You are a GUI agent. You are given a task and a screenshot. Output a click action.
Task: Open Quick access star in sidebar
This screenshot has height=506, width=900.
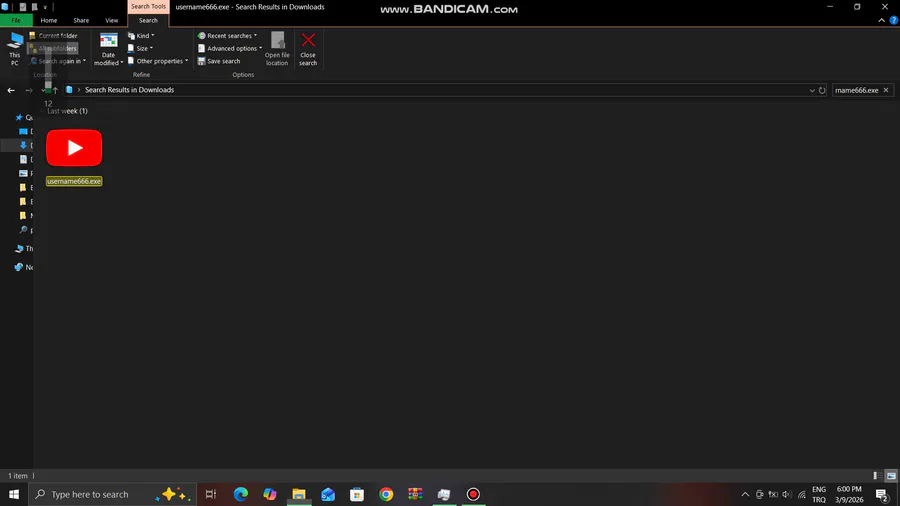tap(19, 117)
